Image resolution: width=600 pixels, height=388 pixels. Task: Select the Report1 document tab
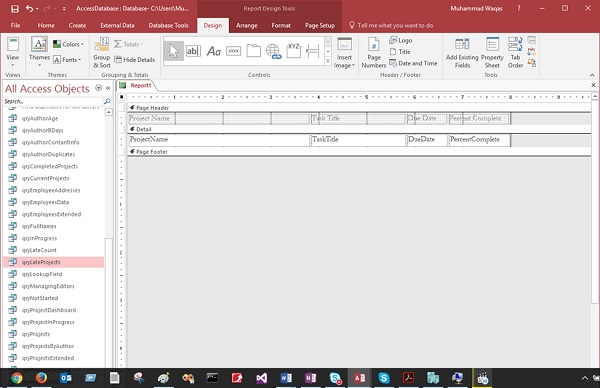point(137,85)
